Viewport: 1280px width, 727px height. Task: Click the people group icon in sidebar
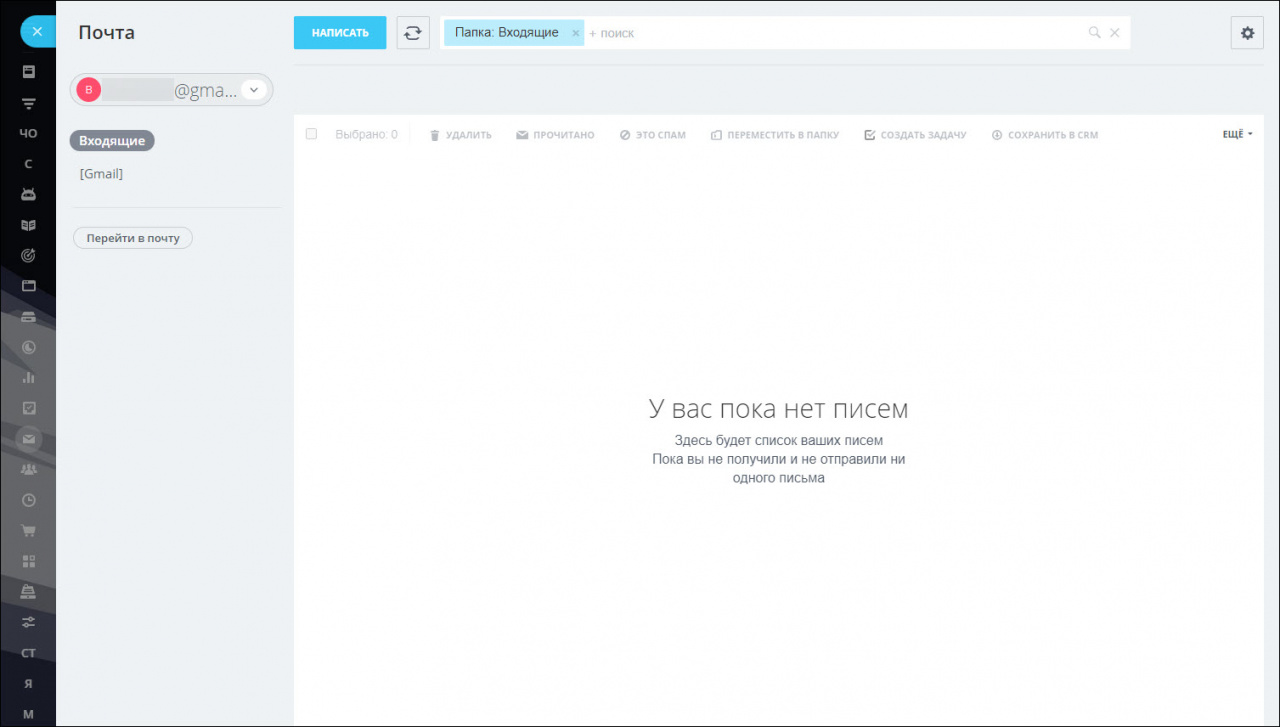point(29,469)
